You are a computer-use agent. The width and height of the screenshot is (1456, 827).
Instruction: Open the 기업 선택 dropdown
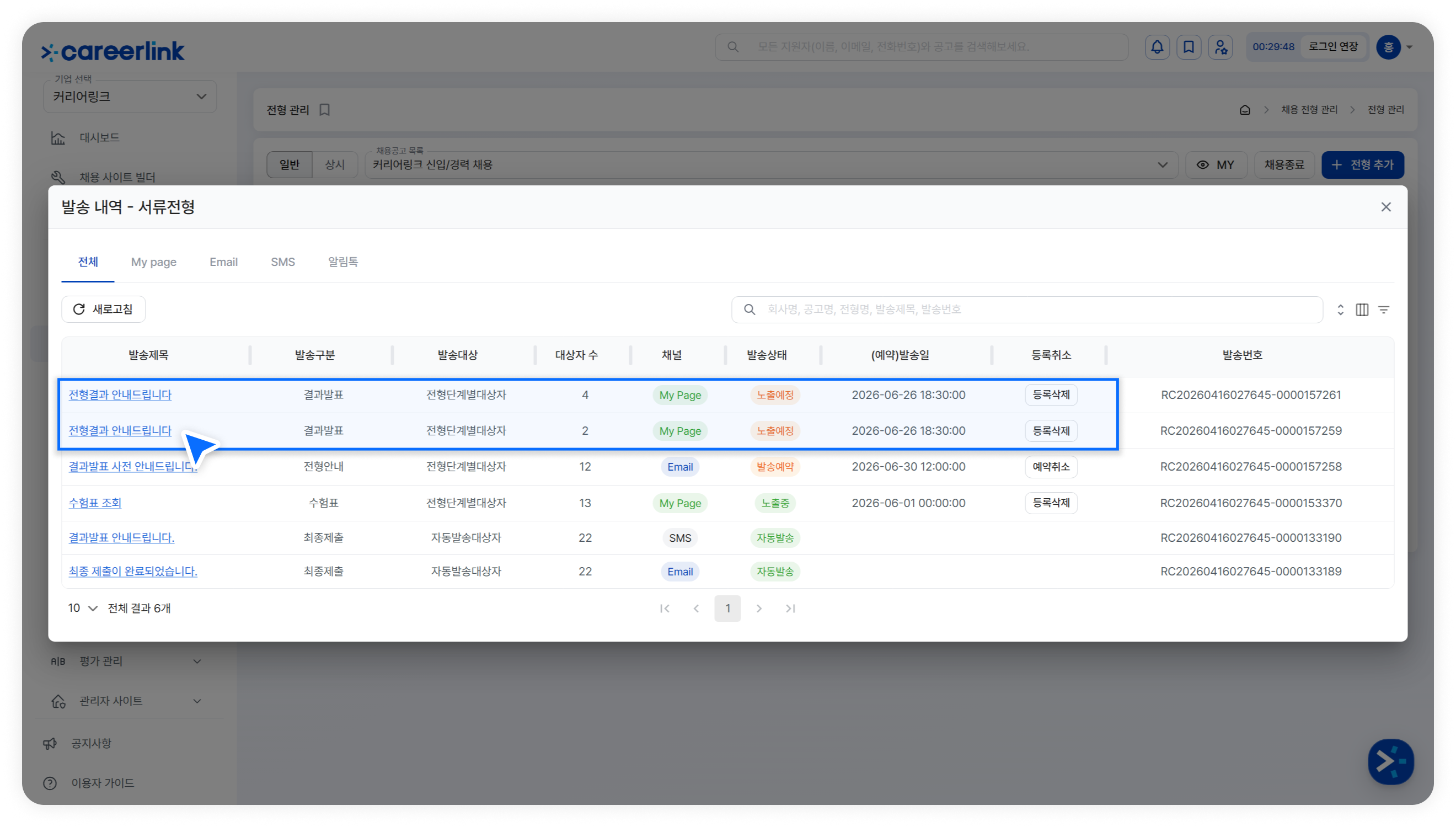130,97
